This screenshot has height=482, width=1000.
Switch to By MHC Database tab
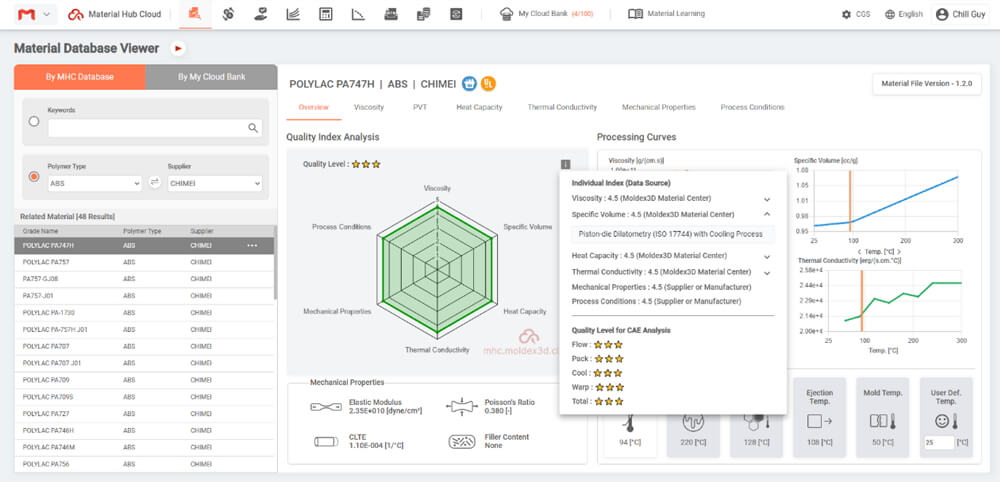(80, 77)
